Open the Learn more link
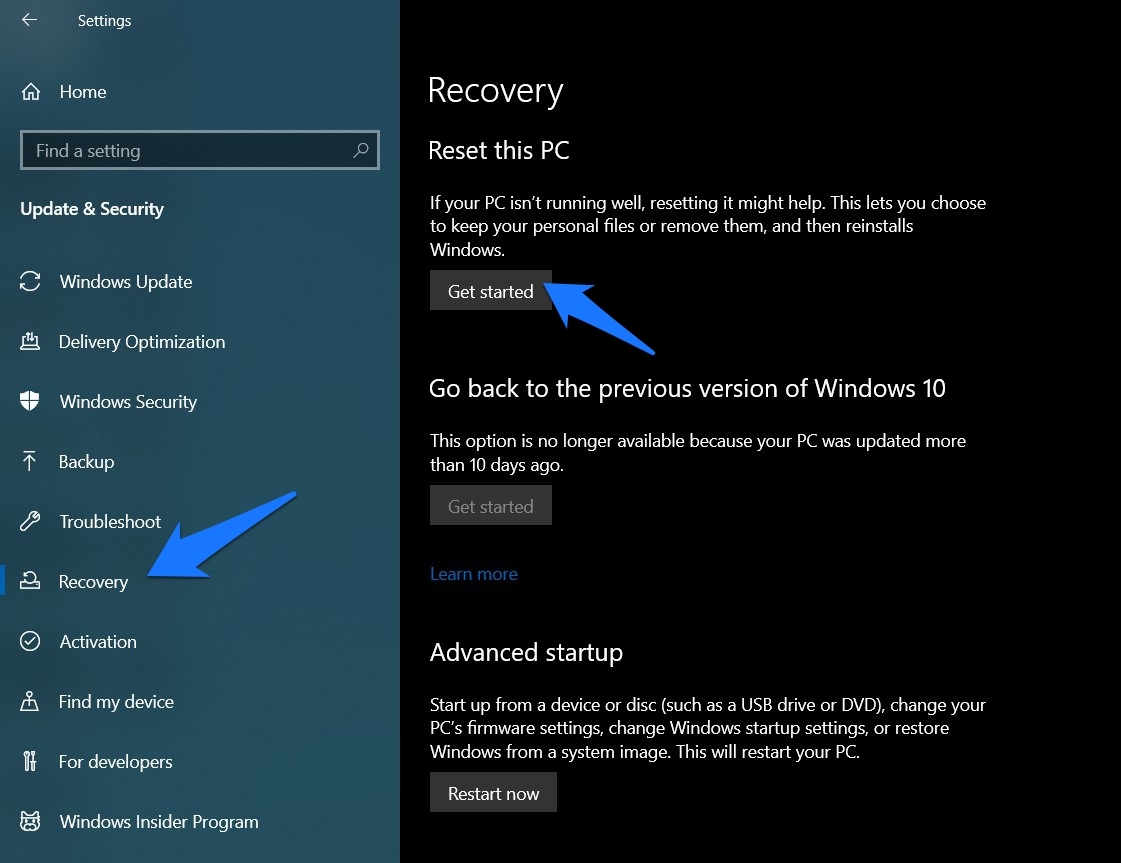 473,574
